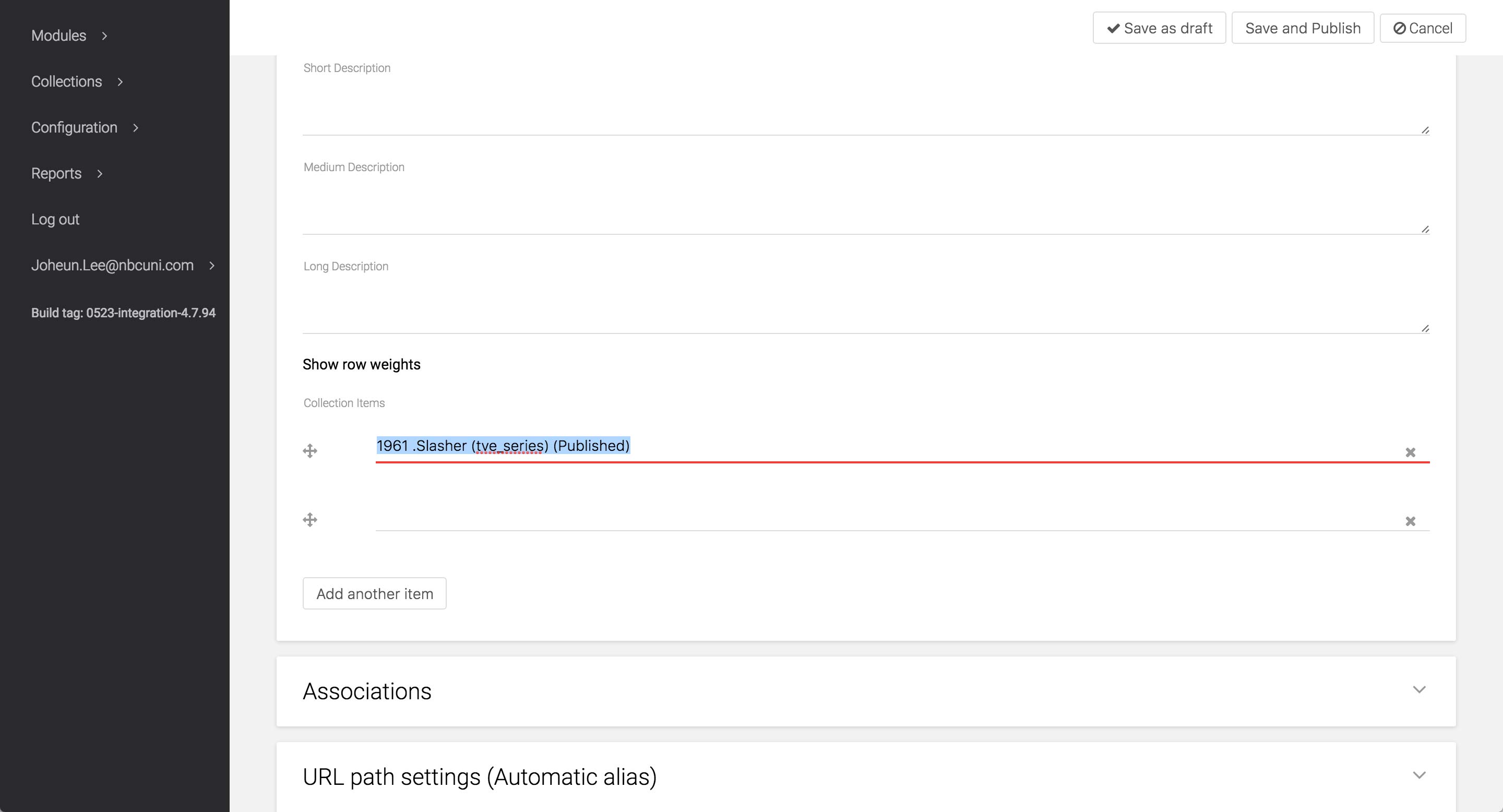1503x812 pixels.
Task: Cancel editing the collection
Action: (1422, 28)
